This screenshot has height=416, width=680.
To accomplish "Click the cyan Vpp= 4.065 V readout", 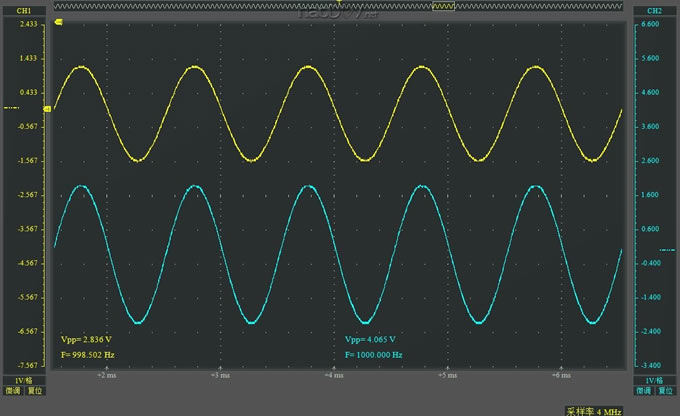I will tap(370, 340).
